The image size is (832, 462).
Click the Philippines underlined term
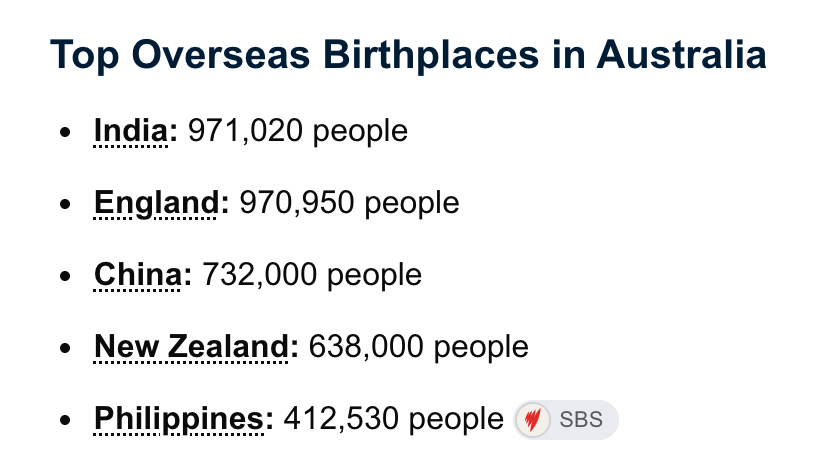tap(179, 419)
